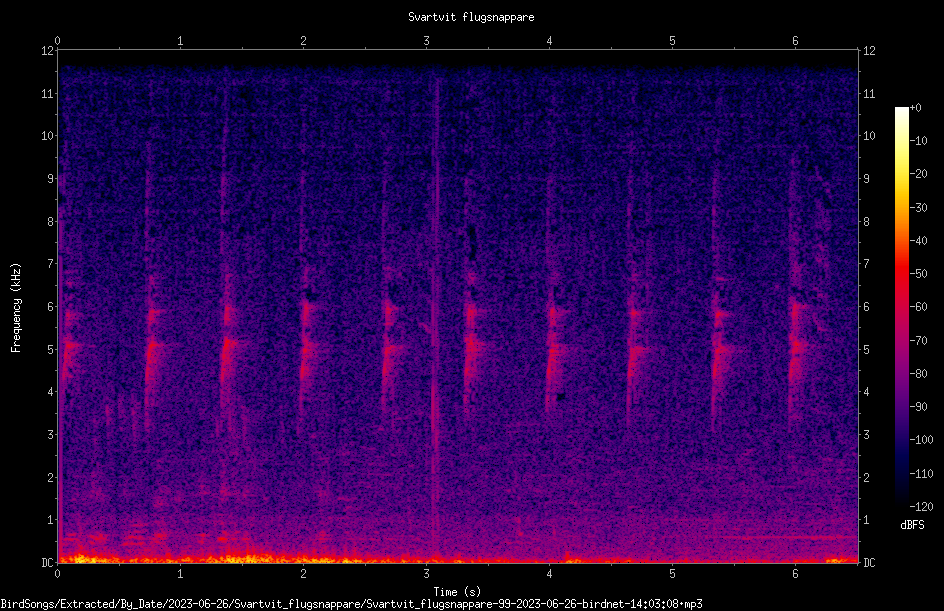Viewport: 944px width, 611px height.
Task: Click the 'DC' label on the right frequency axis
Action: [x=869, y=563]
